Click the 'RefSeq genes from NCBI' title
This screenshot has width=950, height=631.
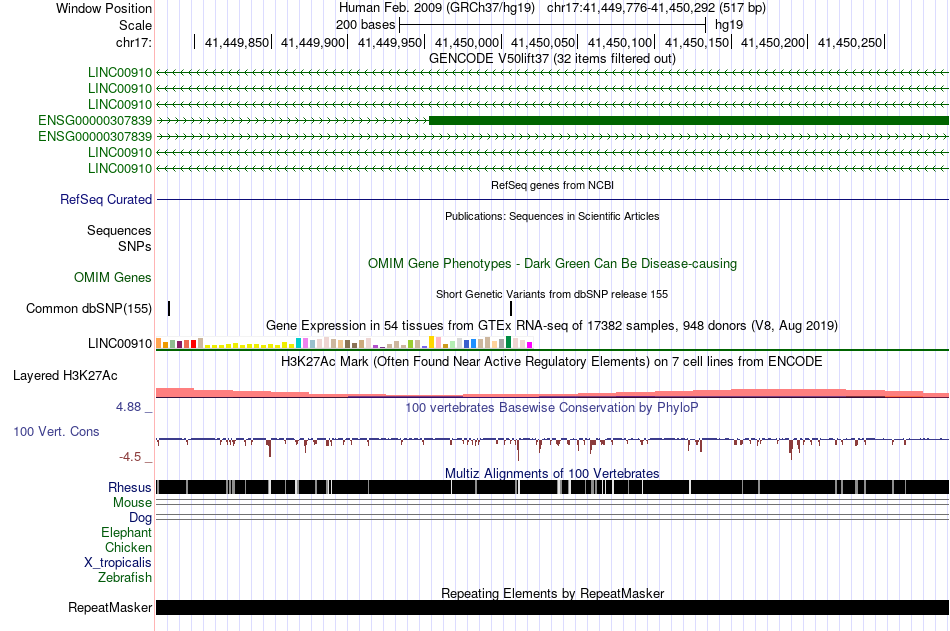pyautogui.click(x=552, y=185)
